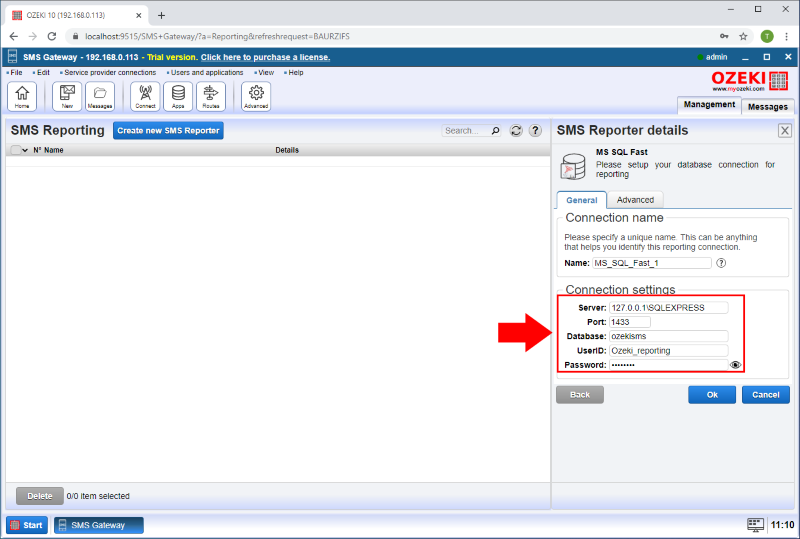
Task: Open the Users and applications menu
Action: click(x=205, y=72)
